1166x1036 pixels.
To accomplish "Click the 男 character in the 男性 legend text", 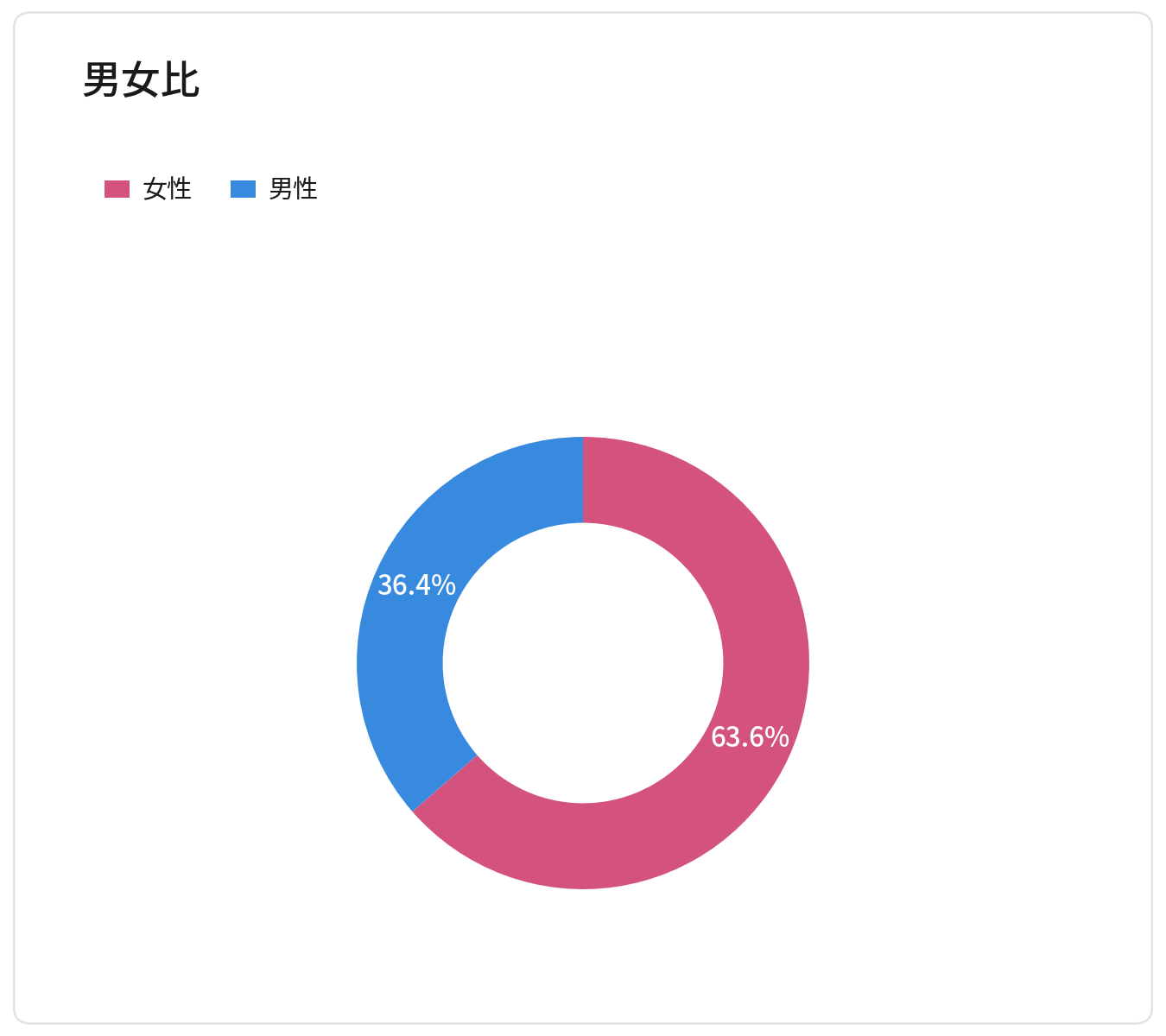I will click(x=282, y=189).
